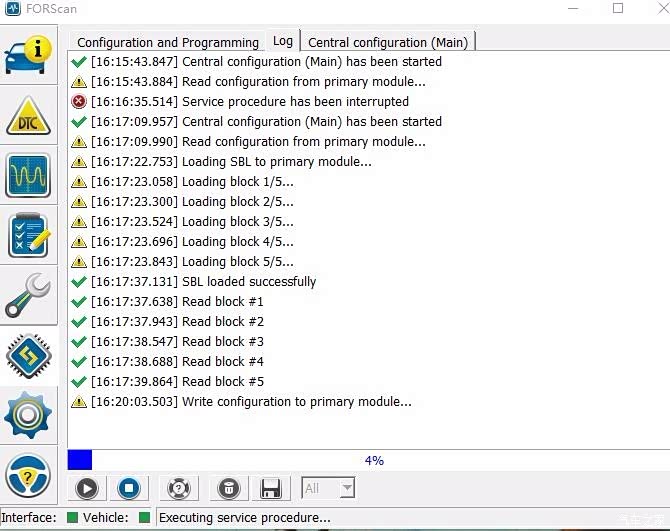This screenshot has width=670, height=531.
Task: Click the red error icon on interrupted entry
Action: 79,102
